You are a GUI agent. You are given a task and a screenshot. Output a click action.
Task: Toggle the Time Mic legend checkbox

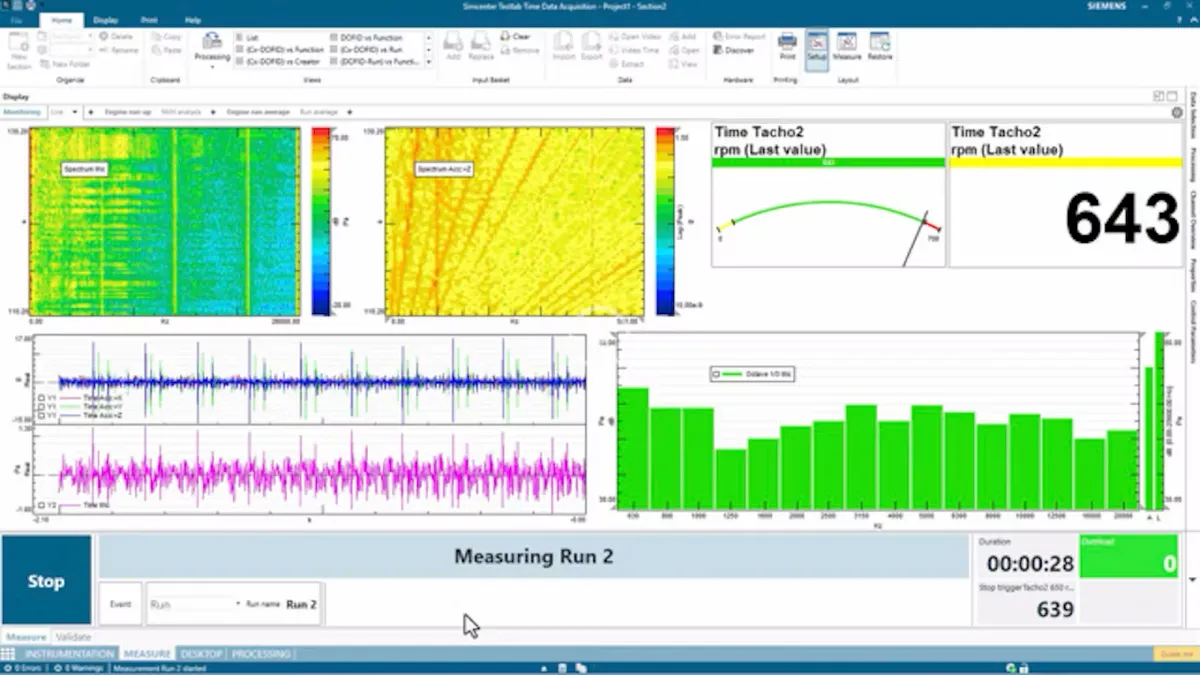point(42,506)
